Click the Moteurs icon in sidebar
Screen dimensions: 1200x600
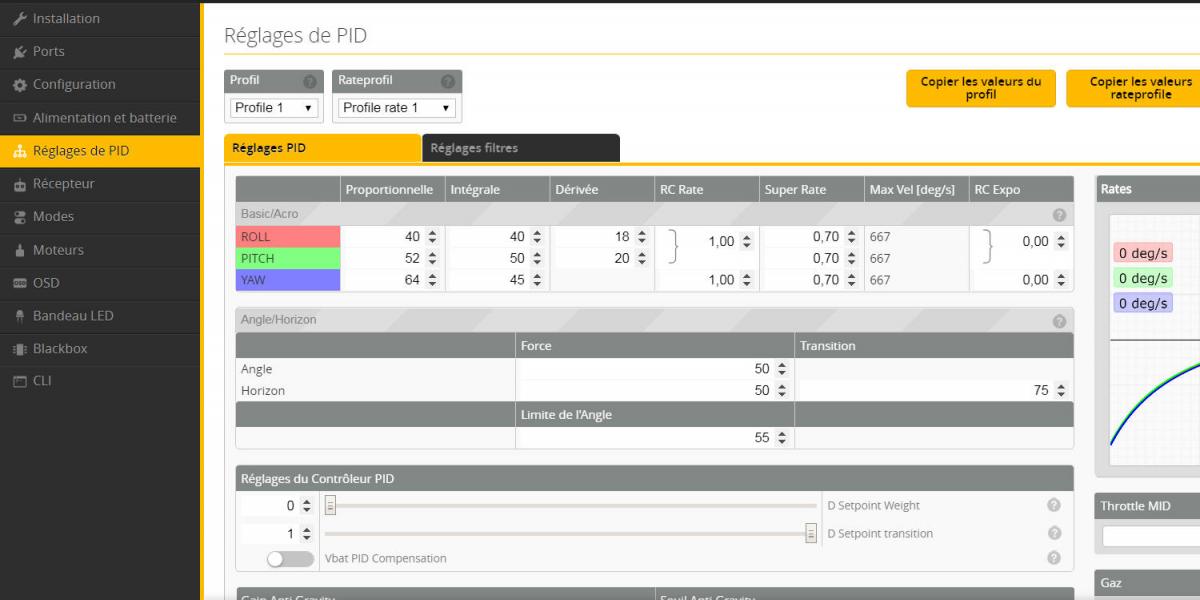tap(20, 250)
